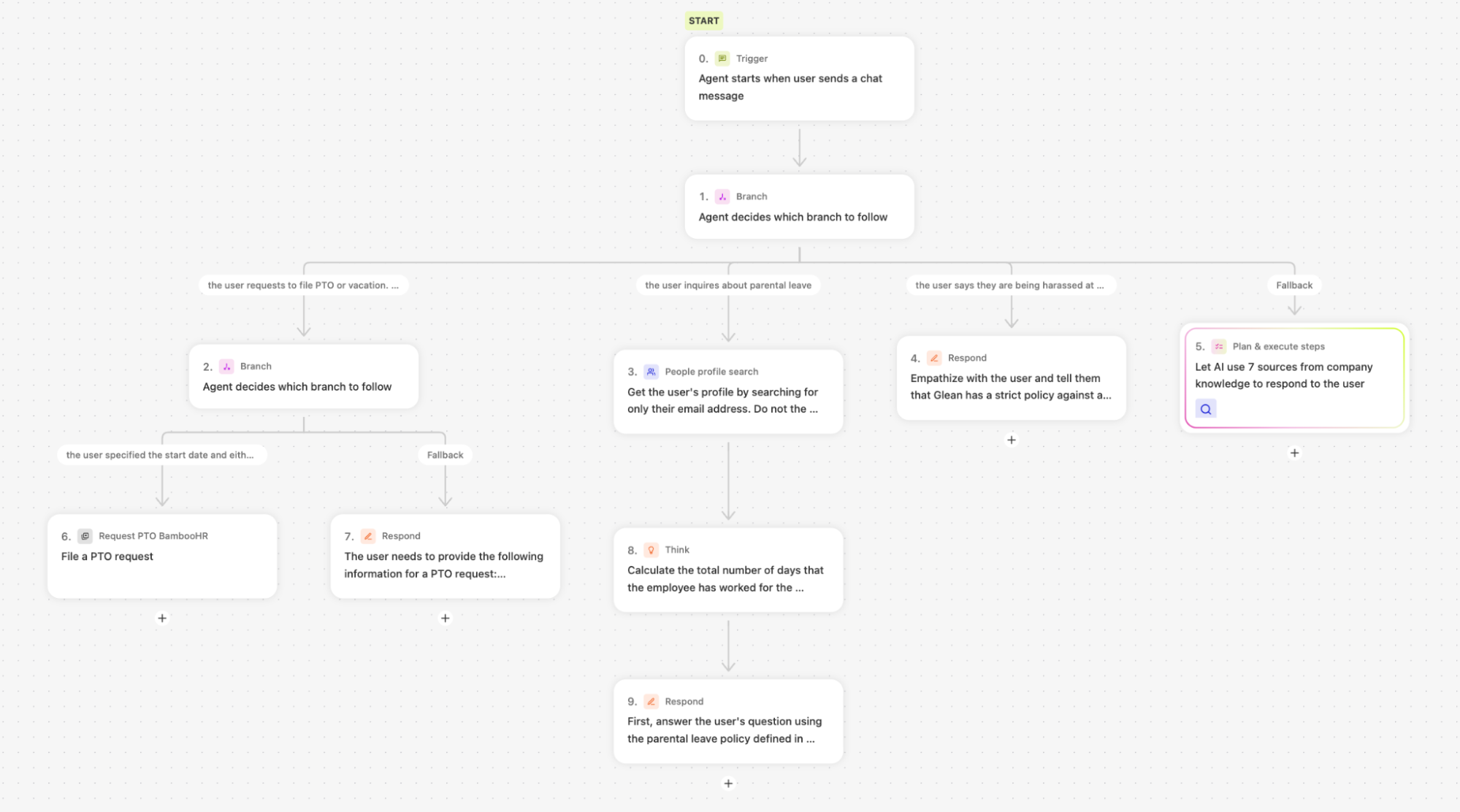Click the Branch icon in step 2
Screen dimensions: 1460x812
226,367
